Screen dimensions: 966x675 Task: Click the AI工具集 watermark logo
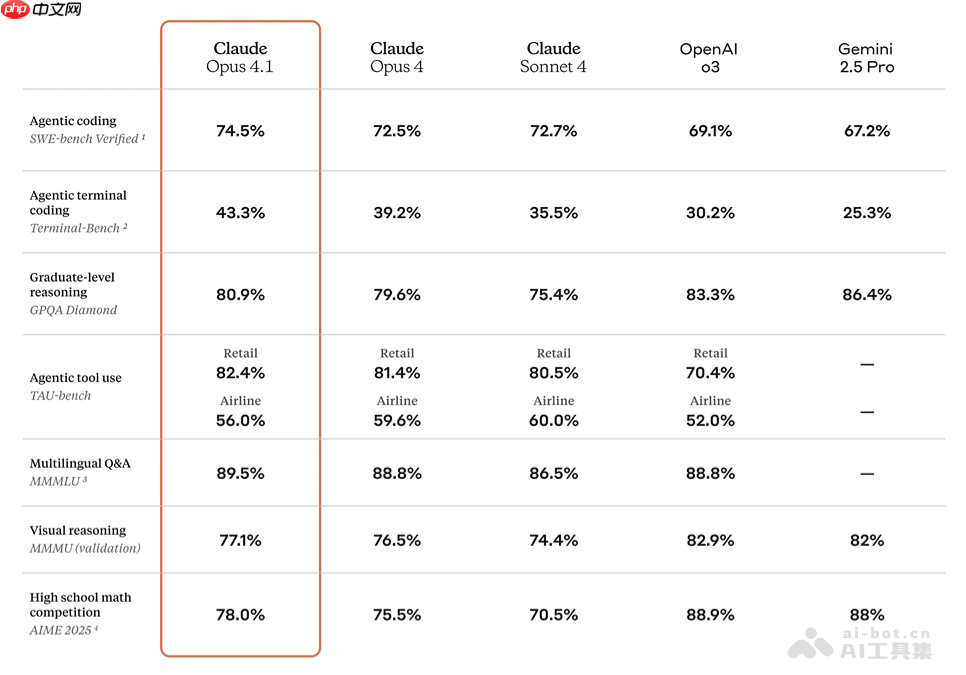(x=860, y=648)
